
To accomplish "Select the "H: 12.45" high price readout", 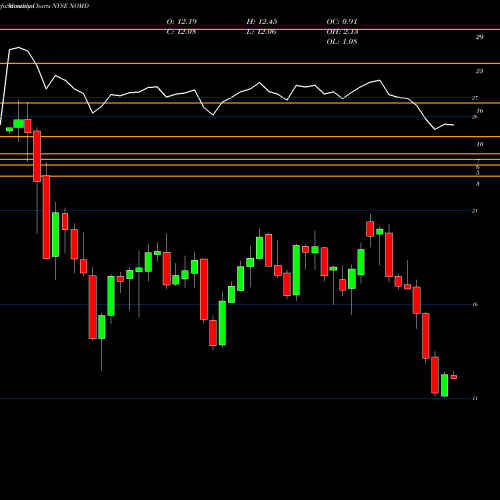I will (262, 22).
